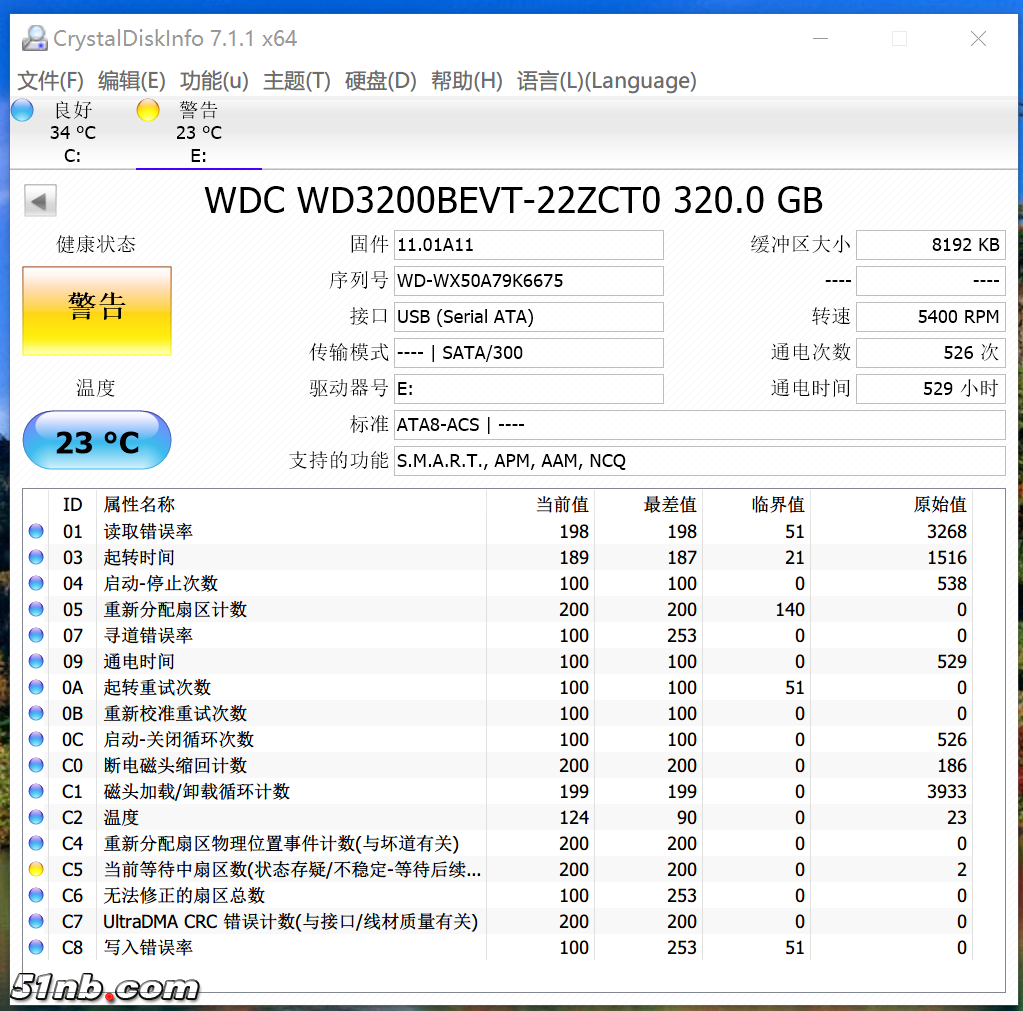The width and height of the screenshot is (1023, 1011).
Task: Click the 属性名称 column header
Action: pos(139,505)
